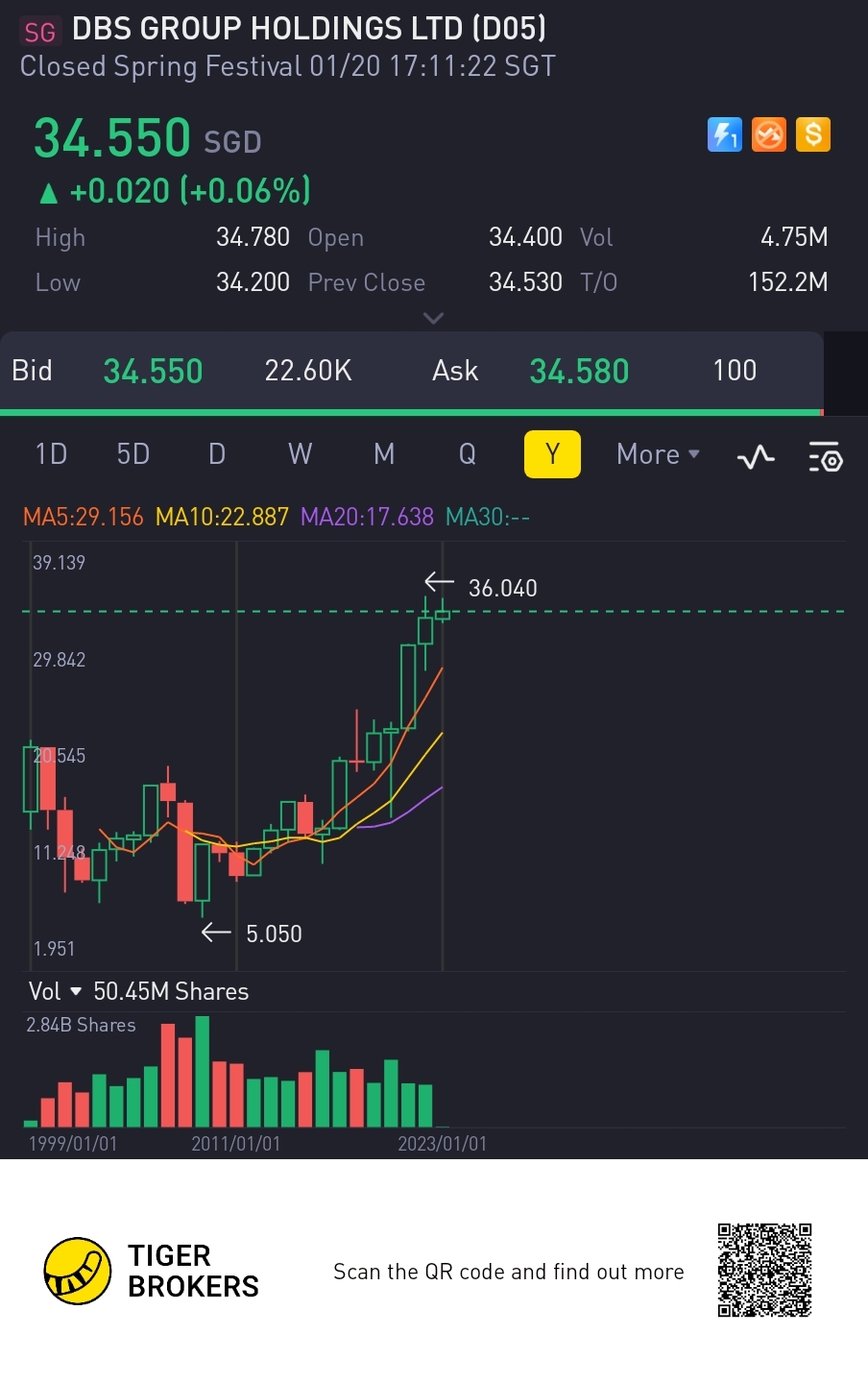Tap the green bid-ask ratio bar

[x=411, y=412]
